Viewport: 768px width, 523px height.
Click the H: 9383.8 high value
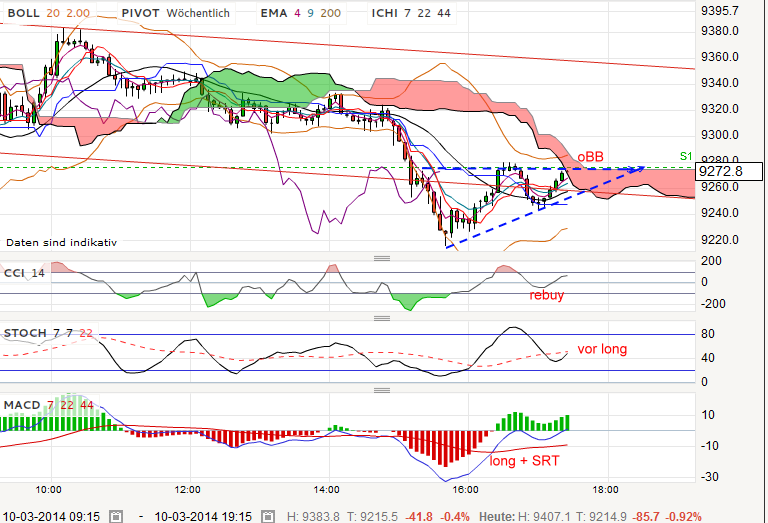[313, 517]
